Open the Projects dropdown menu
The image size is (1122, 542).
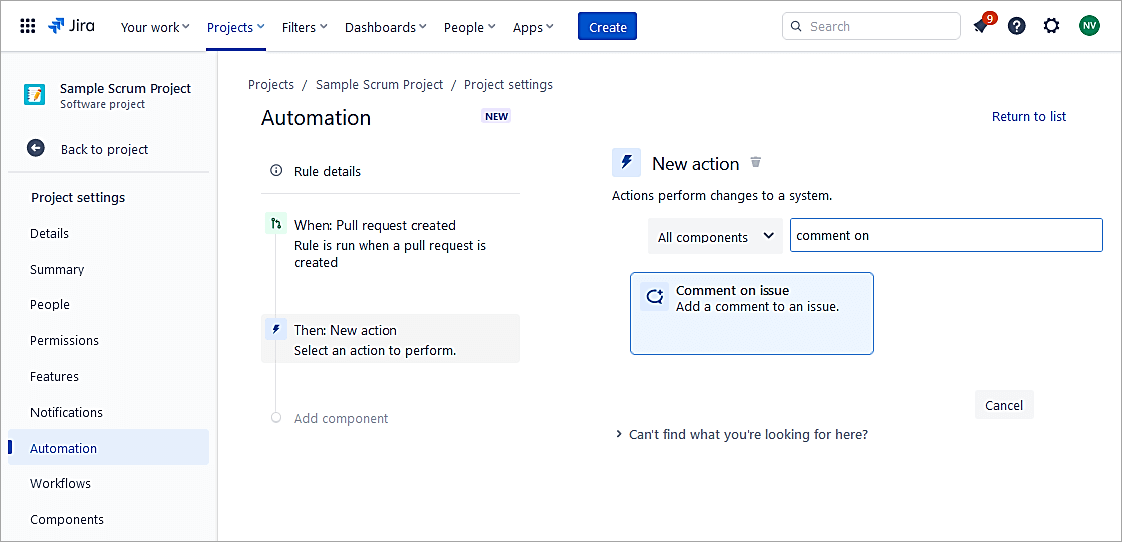tap(236, 27)
